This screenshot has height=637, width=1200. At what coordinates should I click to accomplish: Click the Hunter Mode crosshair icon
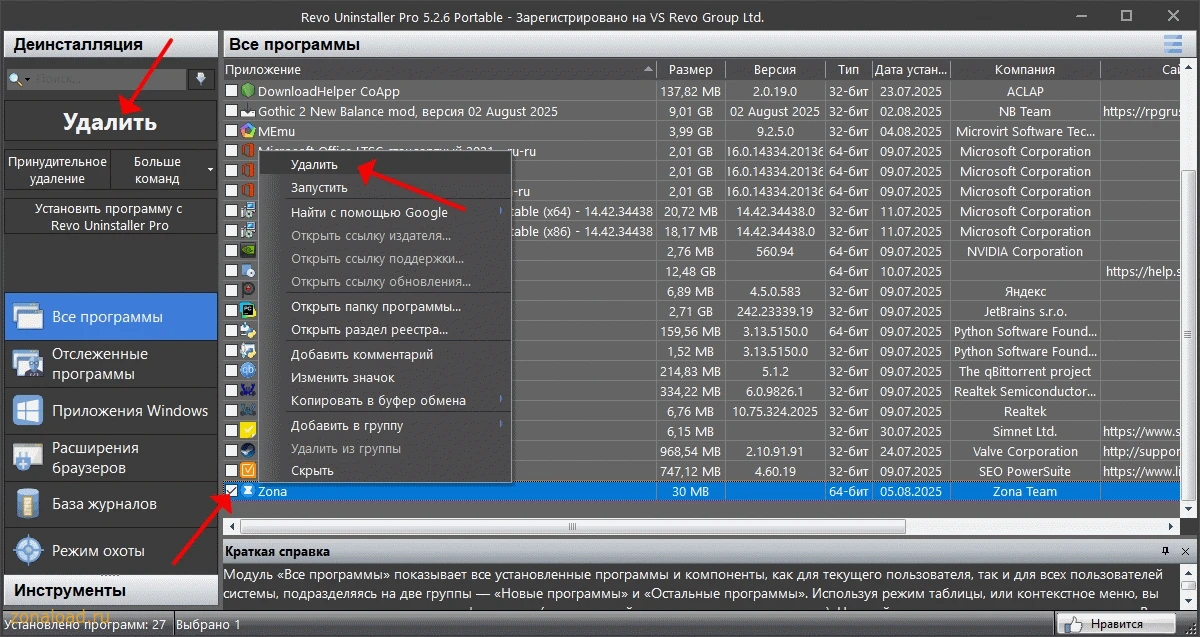[x=26, y=551]
